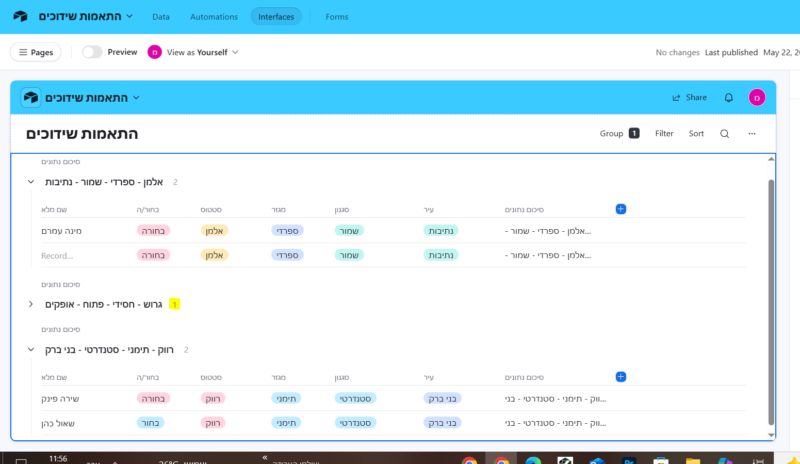
Task: Collapse the אלמן - ספרדי - שמור - נתיבות group
Action: pyautogui.click(x=31, y=182)
